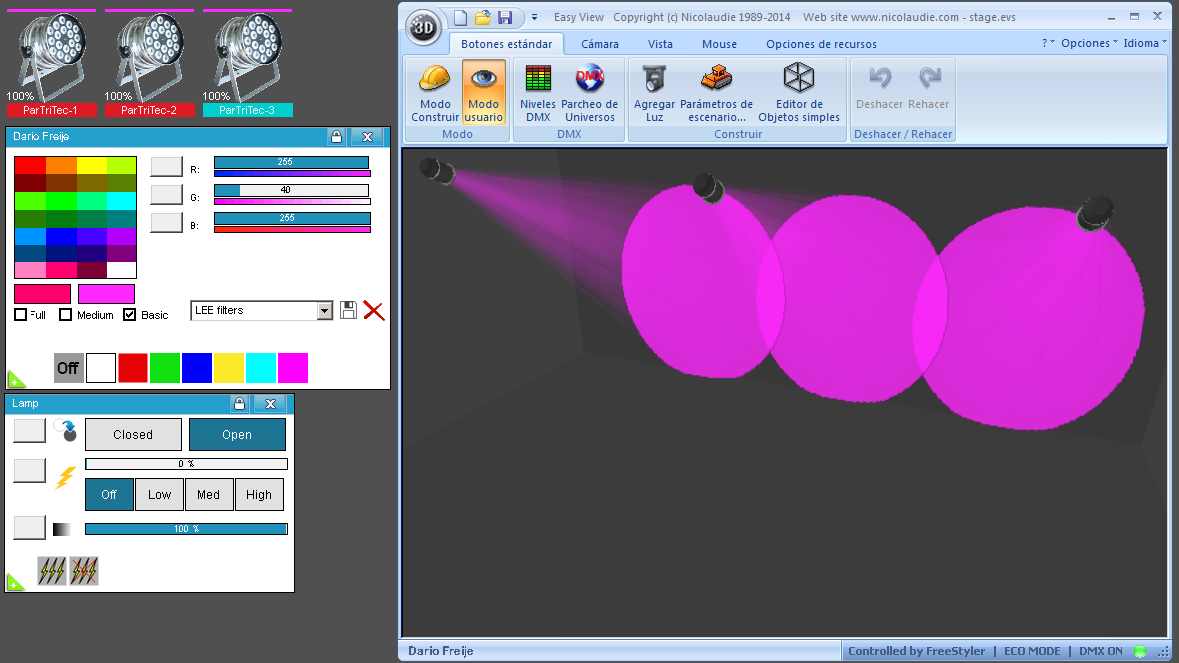Uncheck the Basic checkbox
1179x663 pixels.
coord(130,315)
